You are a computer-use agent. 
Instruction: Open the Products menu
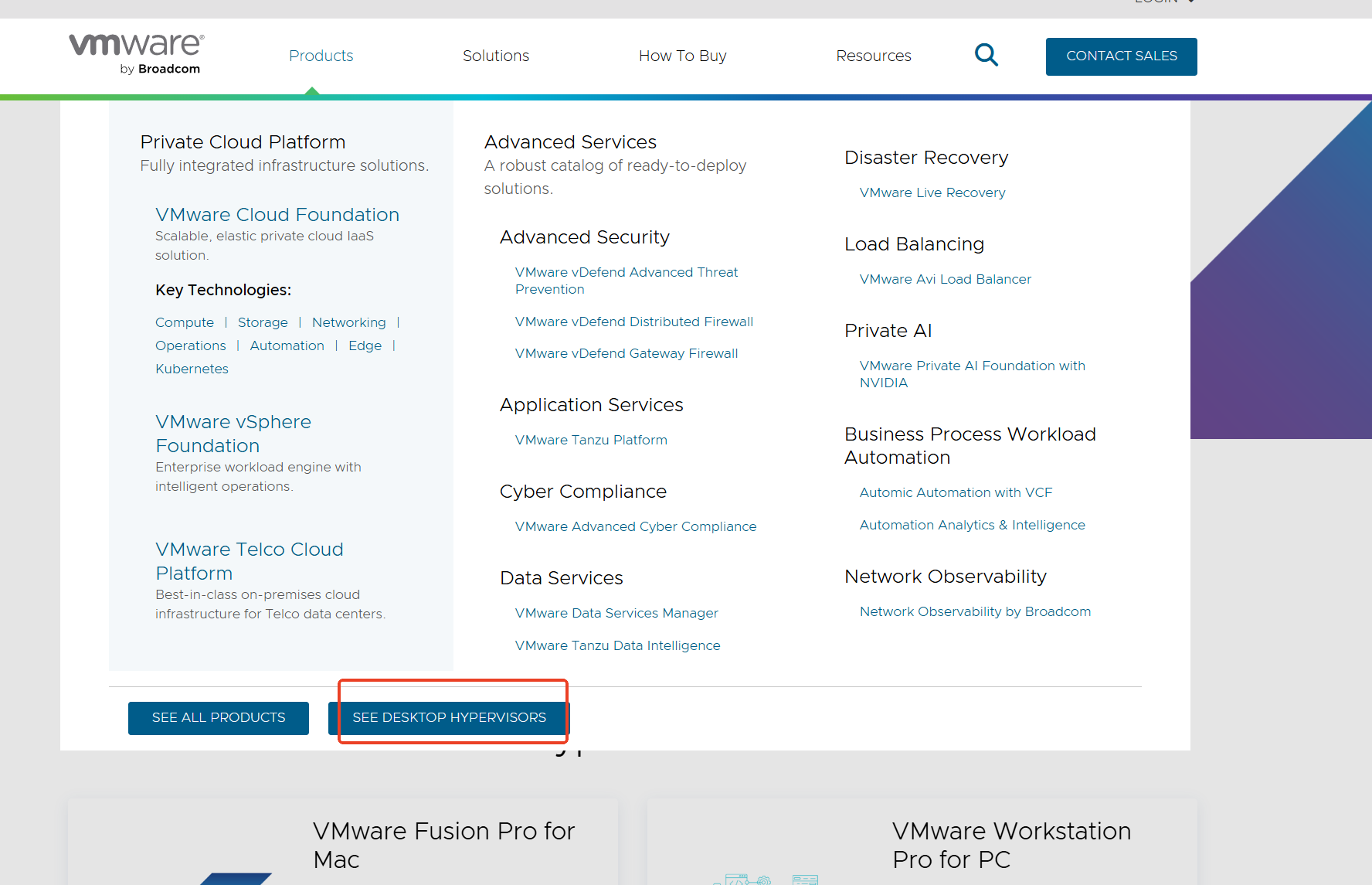(321, 56)
